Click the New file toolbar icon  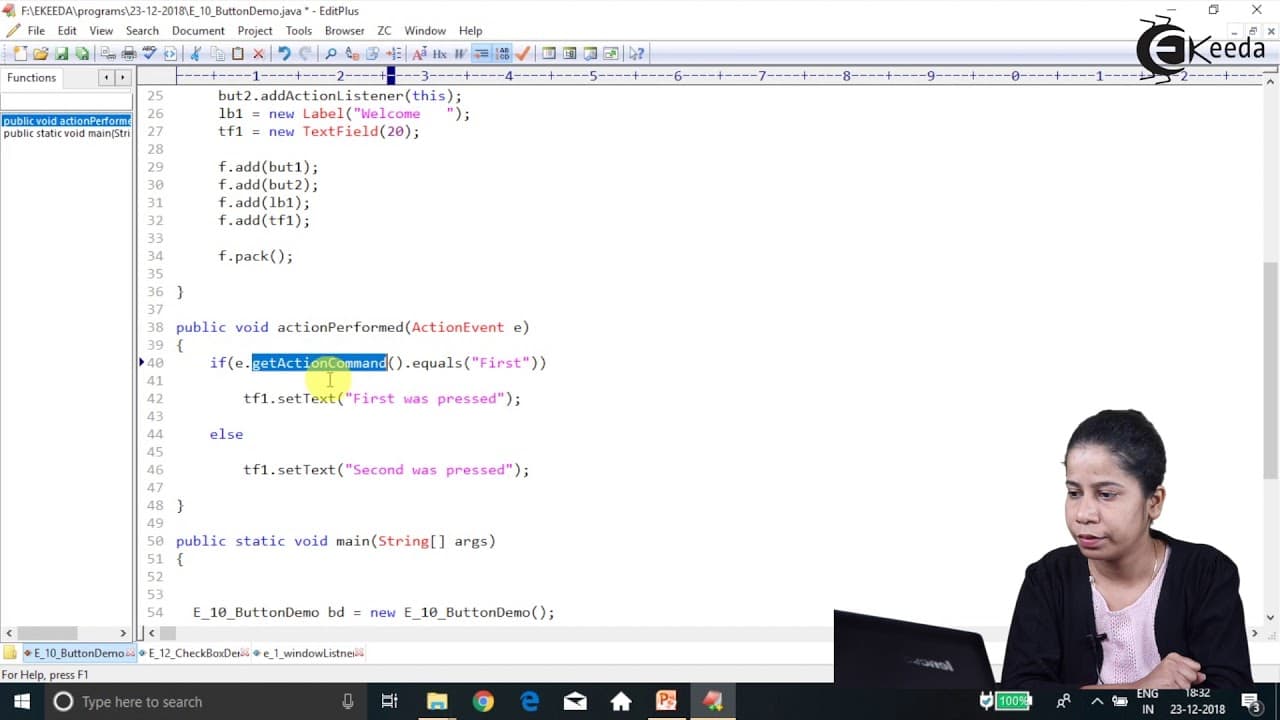point(20,53)
